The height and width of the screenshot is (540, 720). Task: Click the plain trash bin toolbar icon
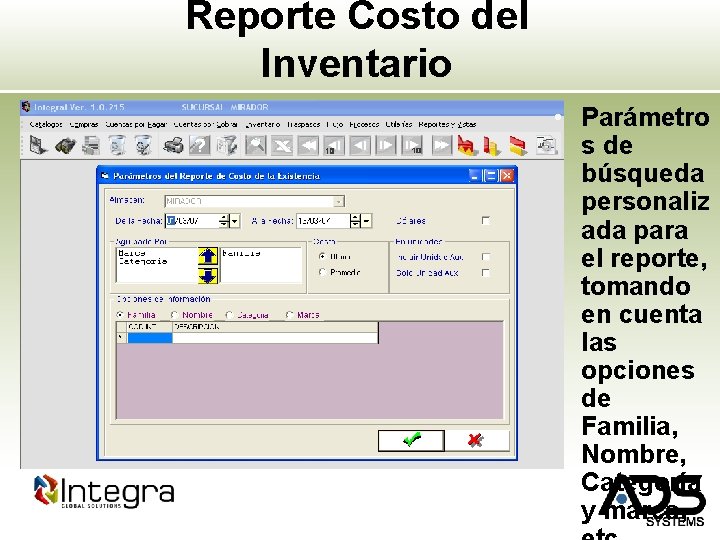pyautogui.click(x=118, y=146)
